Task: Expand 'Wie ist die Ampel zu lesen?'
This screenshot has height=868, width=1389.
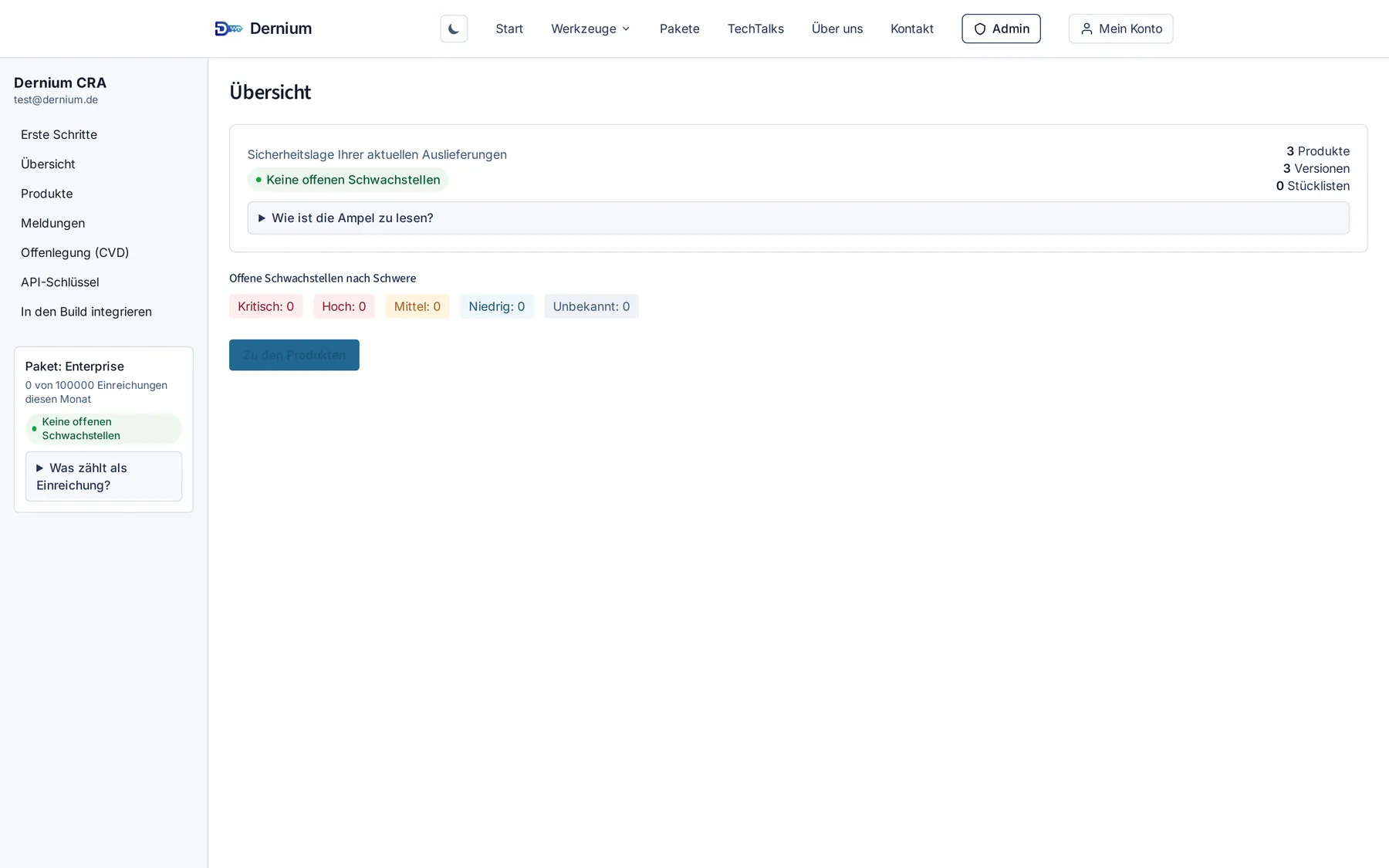Action: pos(798,218)
